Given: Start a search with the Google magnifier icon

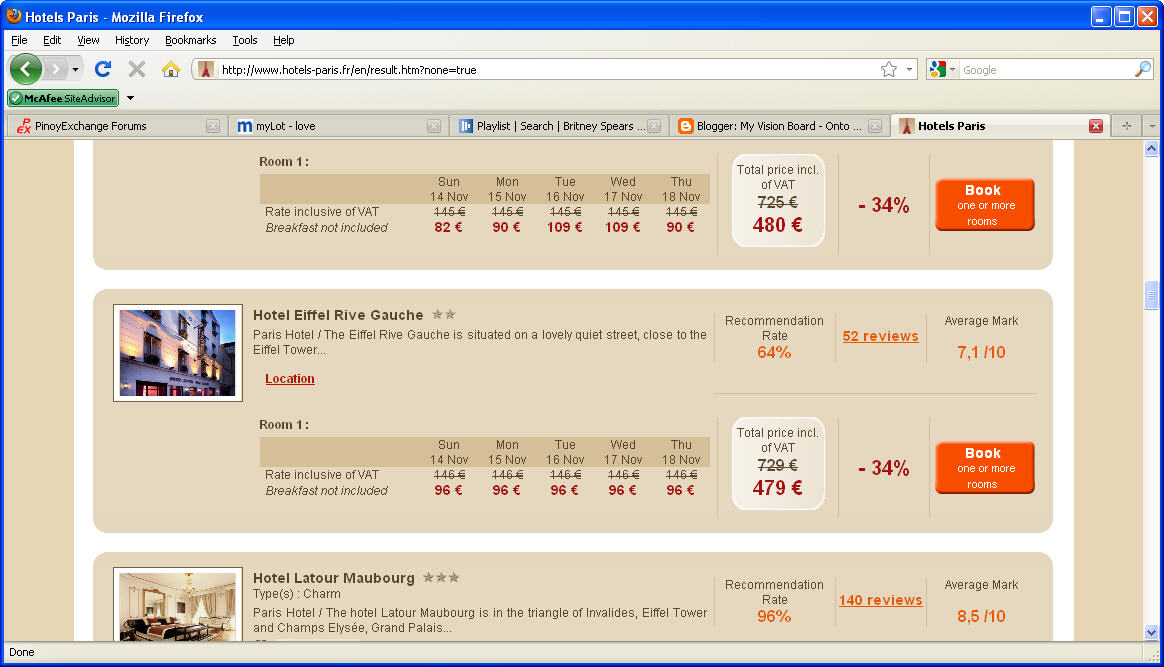Looking at the screenshot, I should [1142, 68].
